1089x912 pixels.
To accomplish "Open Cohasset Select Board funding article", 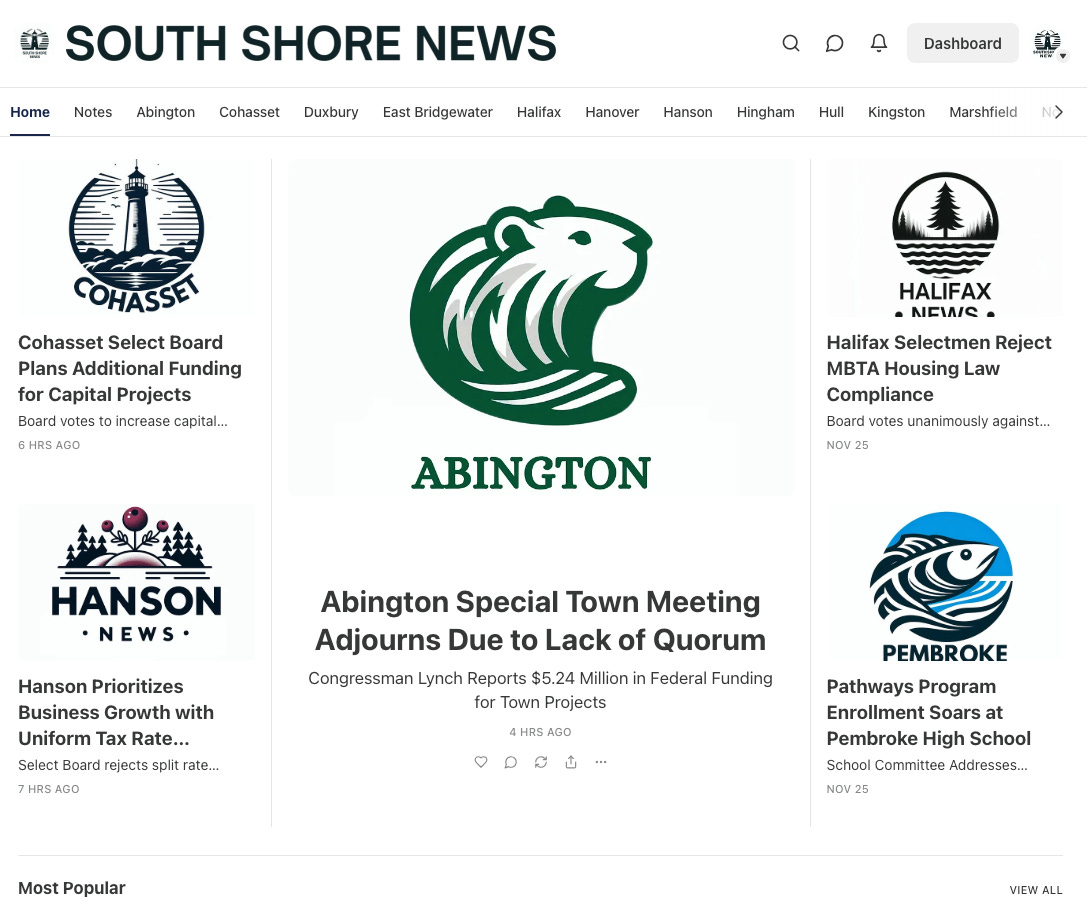I will [x=130, y=368].
